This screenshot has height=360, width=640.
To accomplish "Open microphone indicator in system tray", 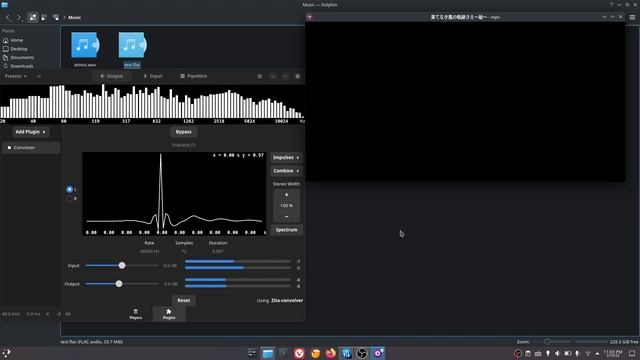I will (x=577, y=353).
